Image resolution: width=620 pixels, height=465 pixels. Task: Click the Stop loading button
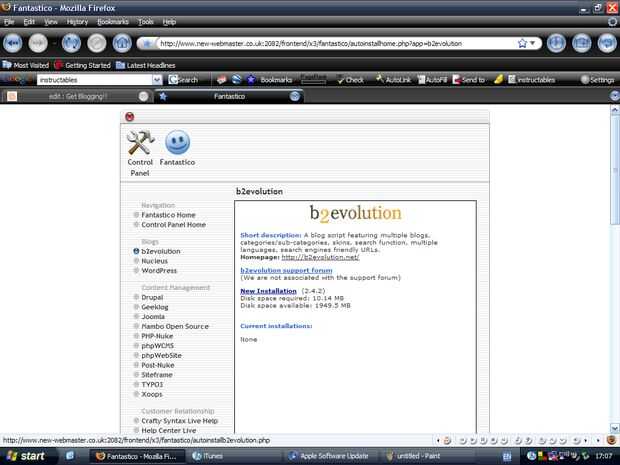tap(96, 43)
